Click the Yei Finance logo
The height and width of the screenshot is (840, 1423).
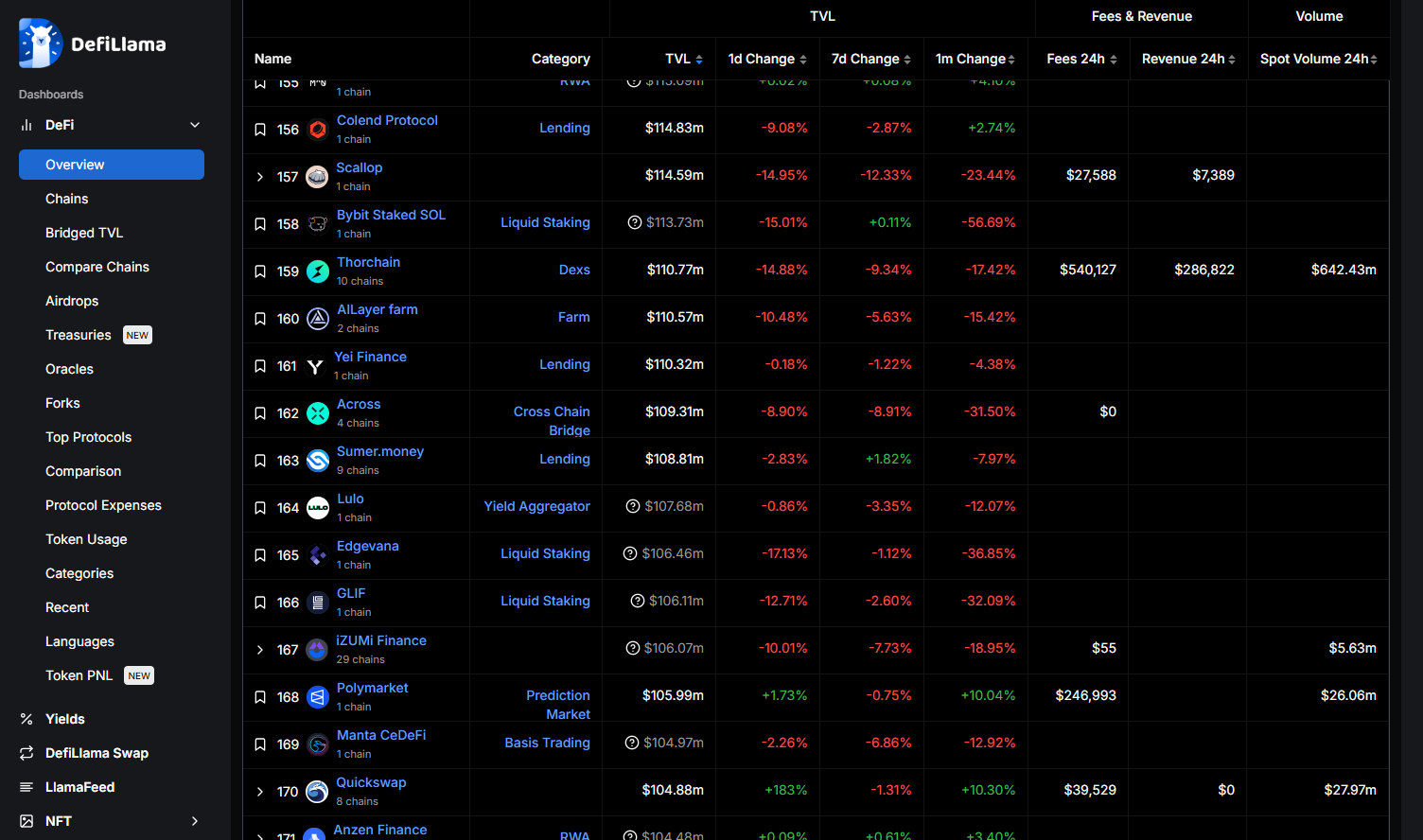coord(315,366)
